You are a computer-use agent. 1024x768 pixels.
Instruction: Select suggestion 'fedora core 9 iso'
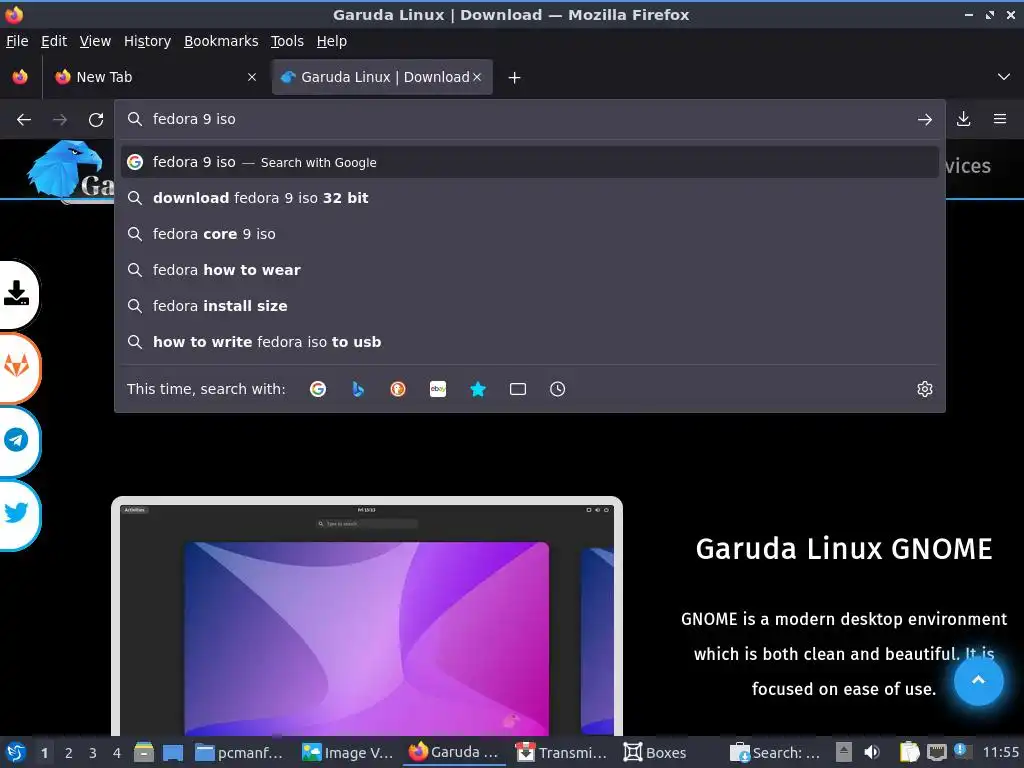(530, 234)
